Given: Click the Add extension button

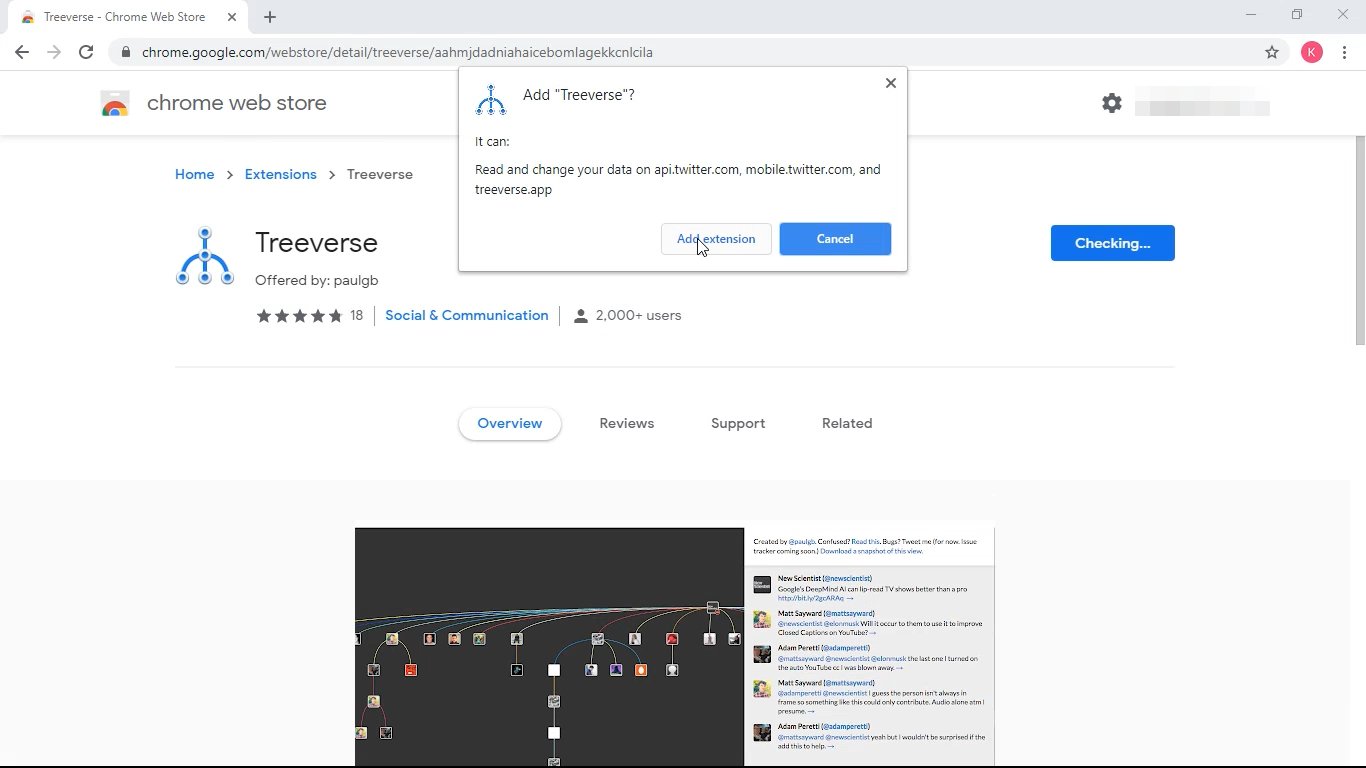Looking at the screenshot, I should (x=716, y=239).
